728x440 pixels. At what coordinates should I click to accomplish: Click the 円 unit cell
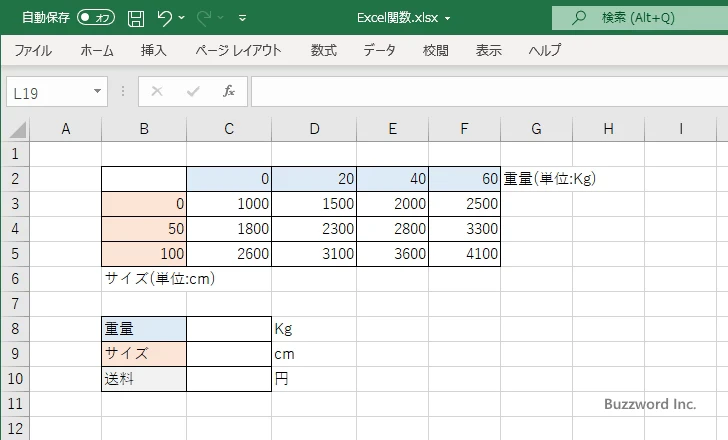point(314,379)
